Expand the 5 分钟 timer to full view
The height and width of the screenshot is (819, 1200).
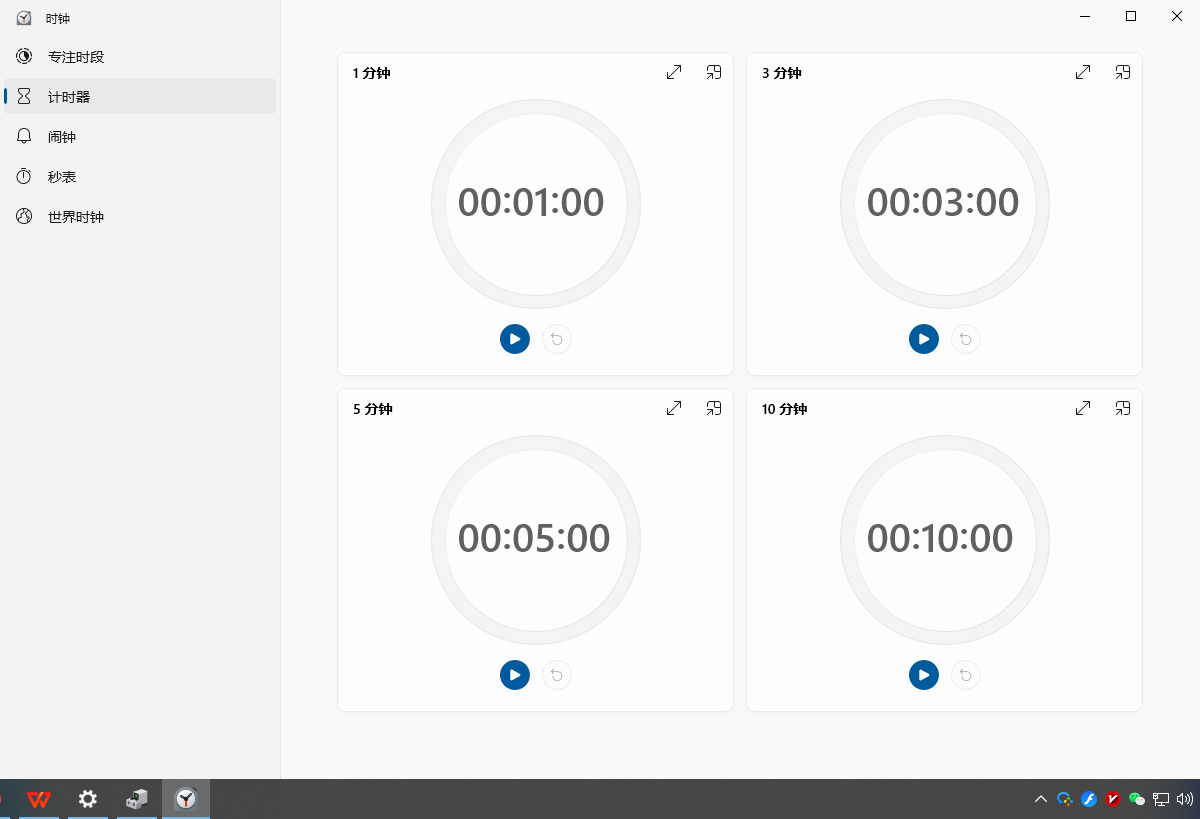(x=674, y=408)
